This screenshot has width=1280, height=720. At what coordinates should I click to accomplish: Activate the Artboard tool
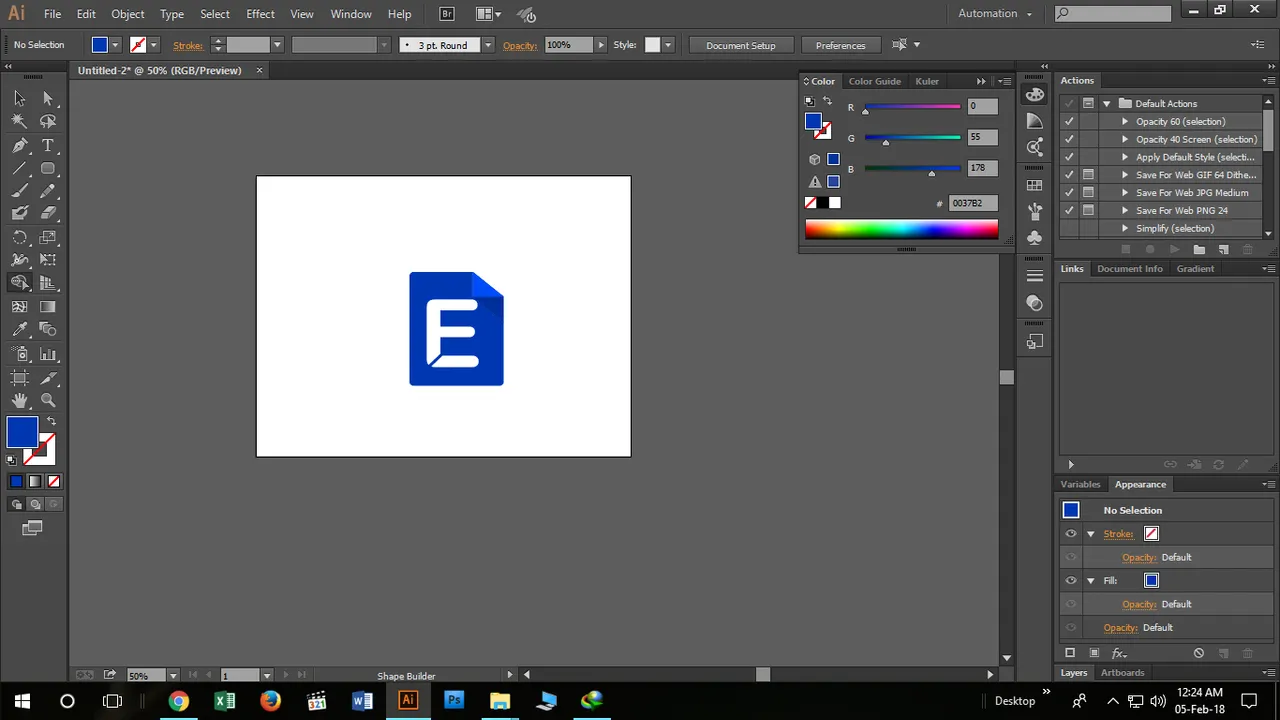(19, 378)
